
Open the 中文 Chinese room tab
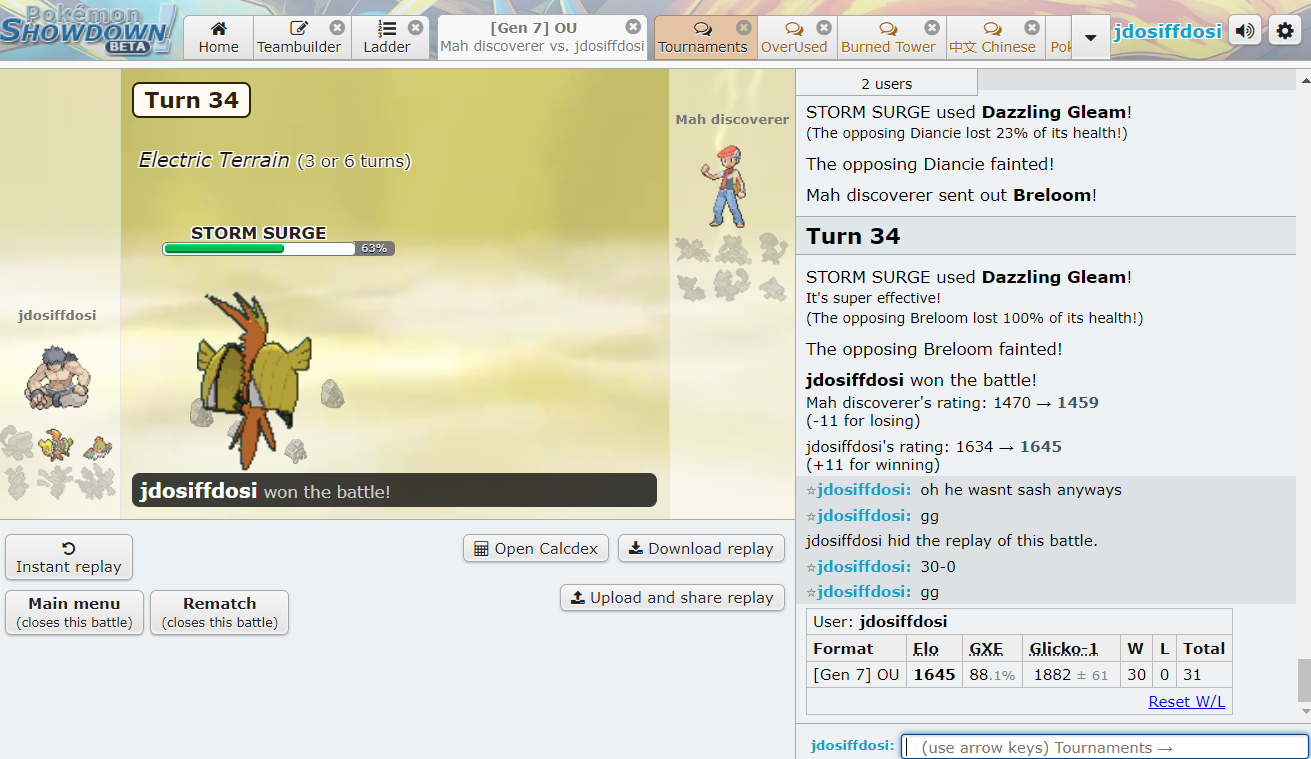[x=992, y=37]
